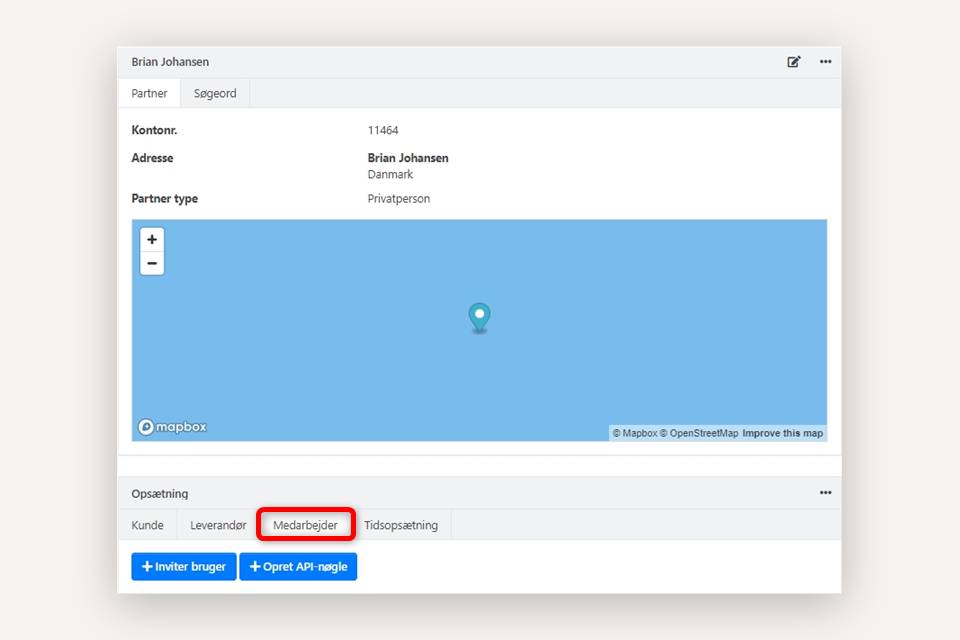
Task: Open the Søgeord tab
Action: 215,93
